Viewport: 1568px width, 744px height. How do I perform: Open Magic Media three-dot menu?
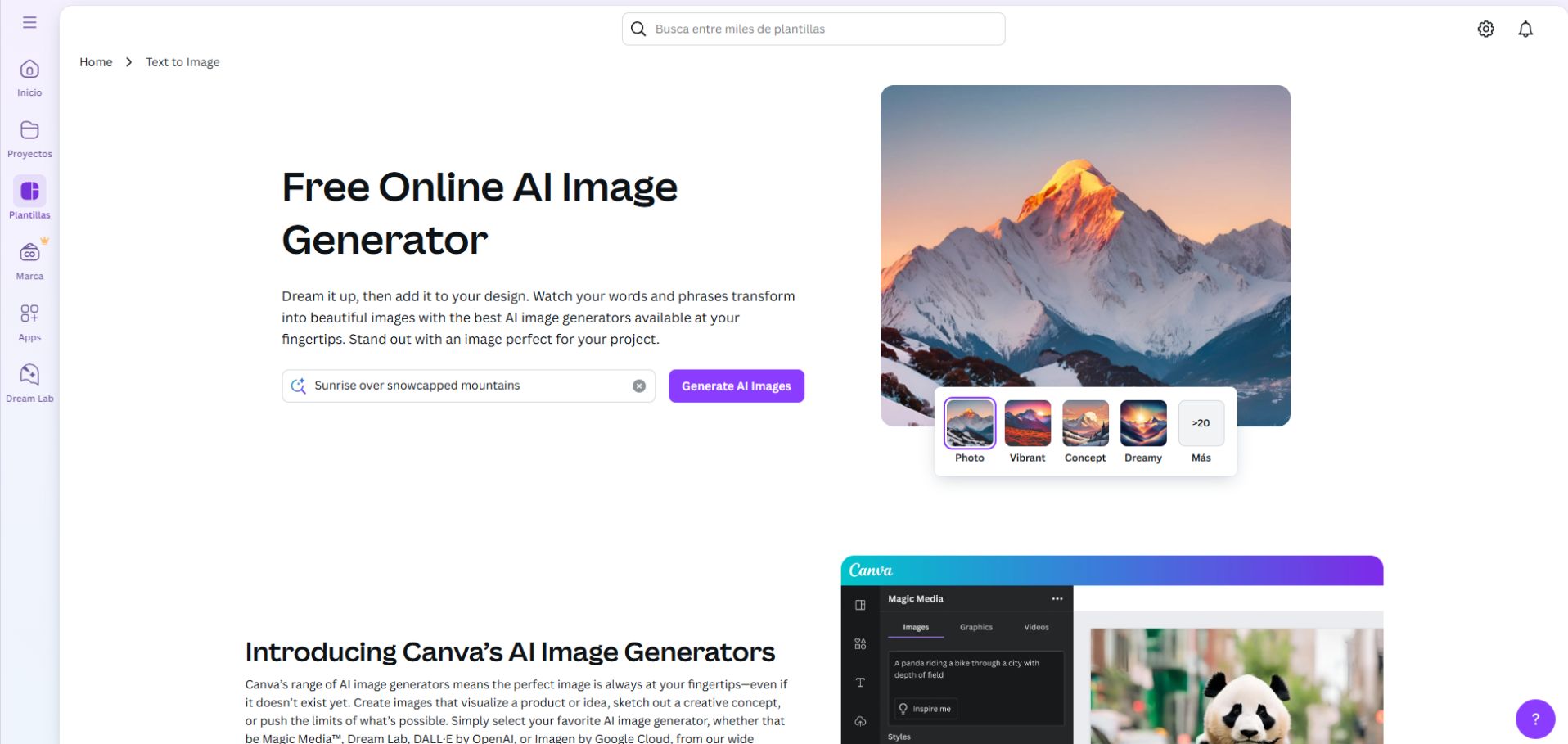1057,599
